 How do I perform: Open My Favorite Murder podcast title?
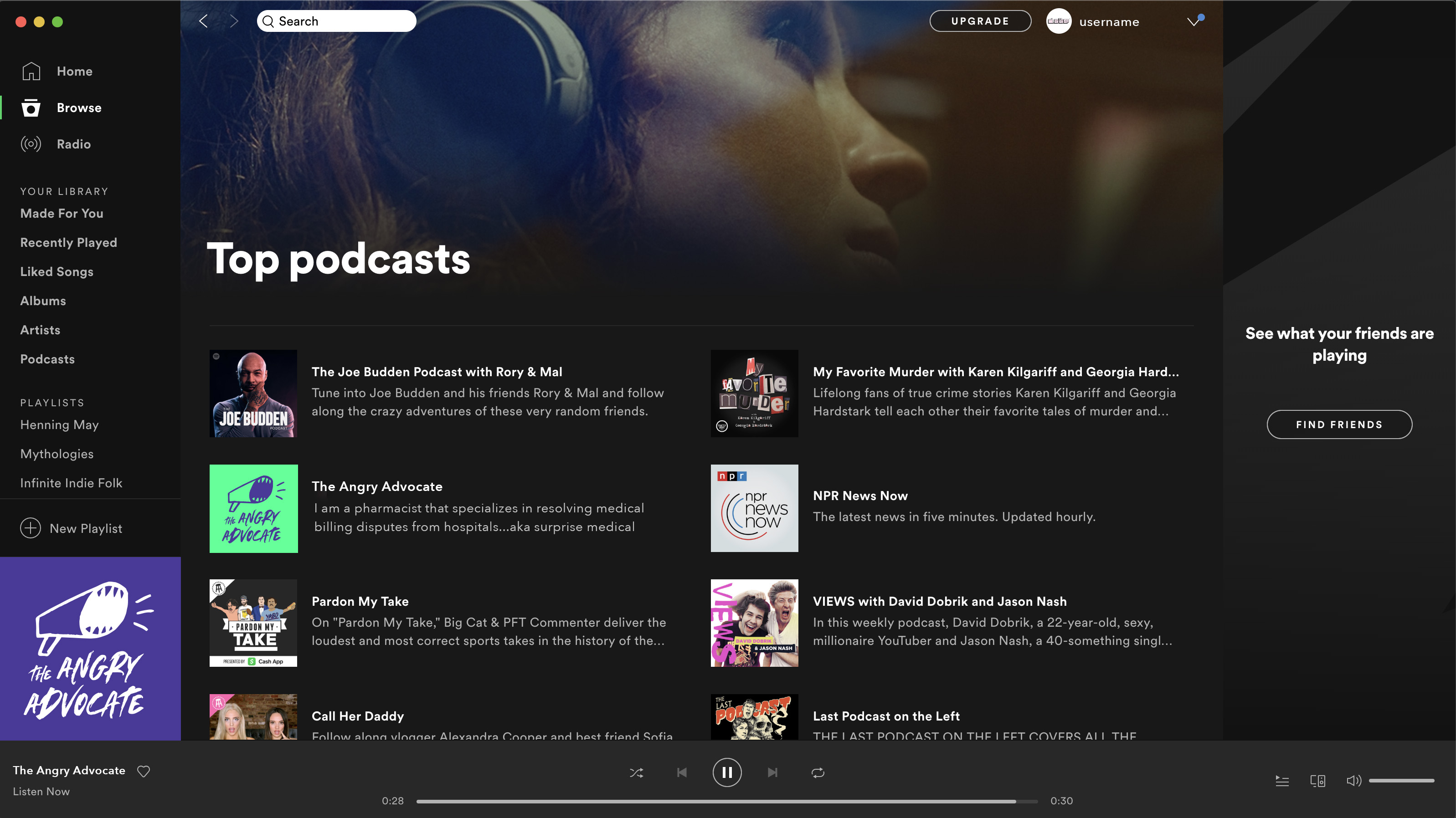click(996, 372)
